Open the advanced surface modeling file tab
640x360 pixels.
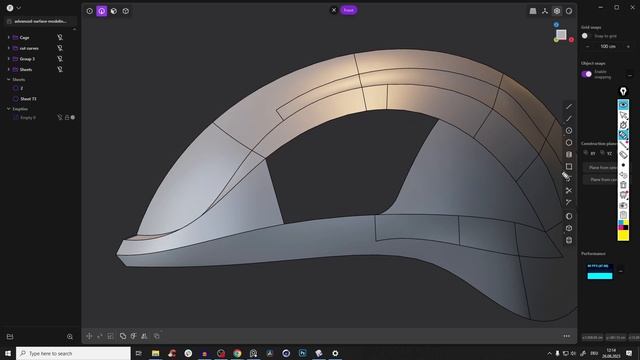40,21
